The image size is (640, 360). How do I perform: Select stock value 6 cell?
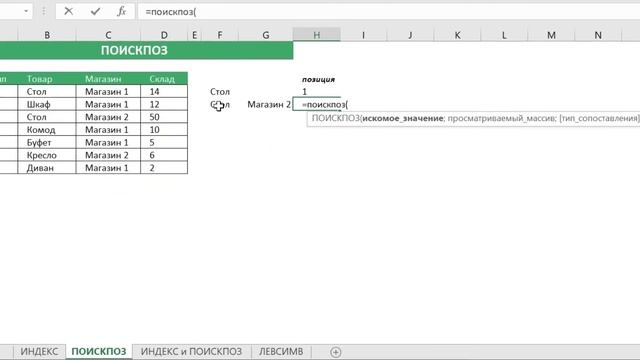pyautogui.click(x=164, y=155)
